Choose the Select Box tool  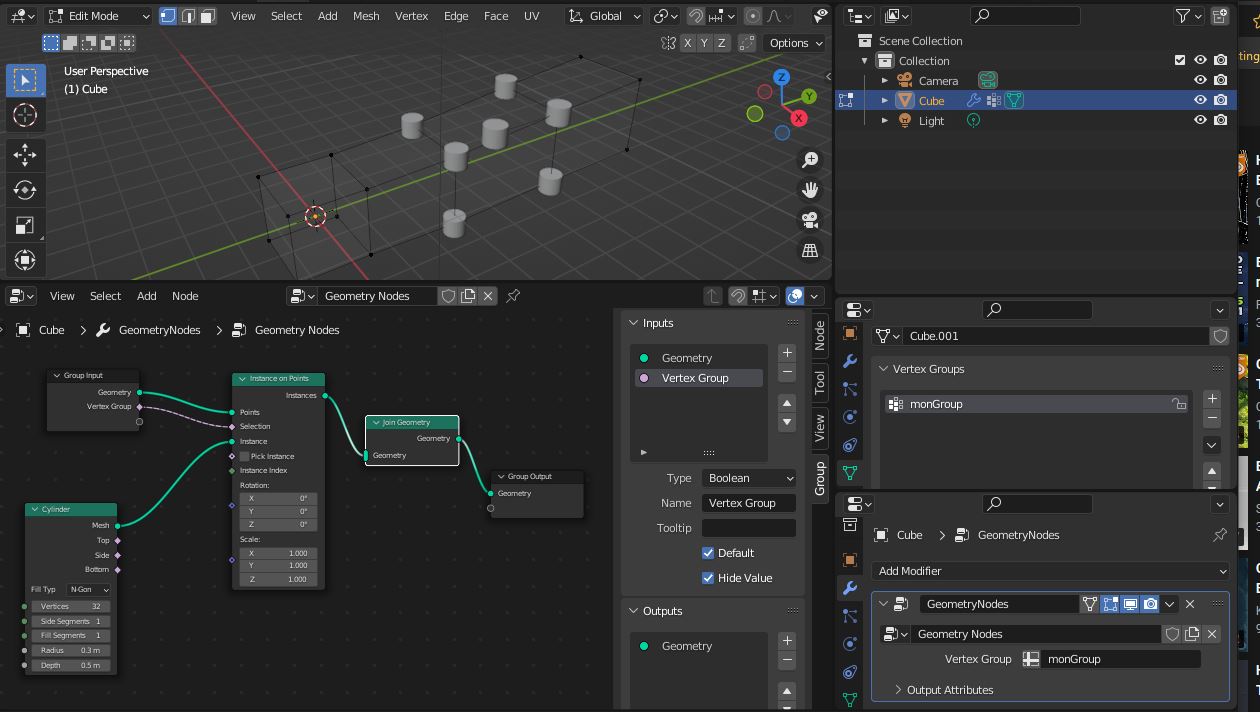[25, 80]
